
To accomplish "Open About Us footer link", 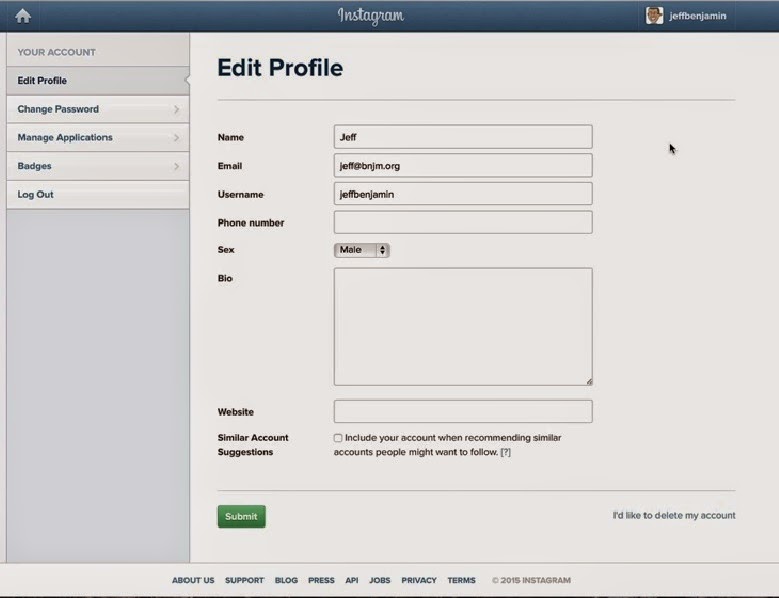I will tap(193, 580).
